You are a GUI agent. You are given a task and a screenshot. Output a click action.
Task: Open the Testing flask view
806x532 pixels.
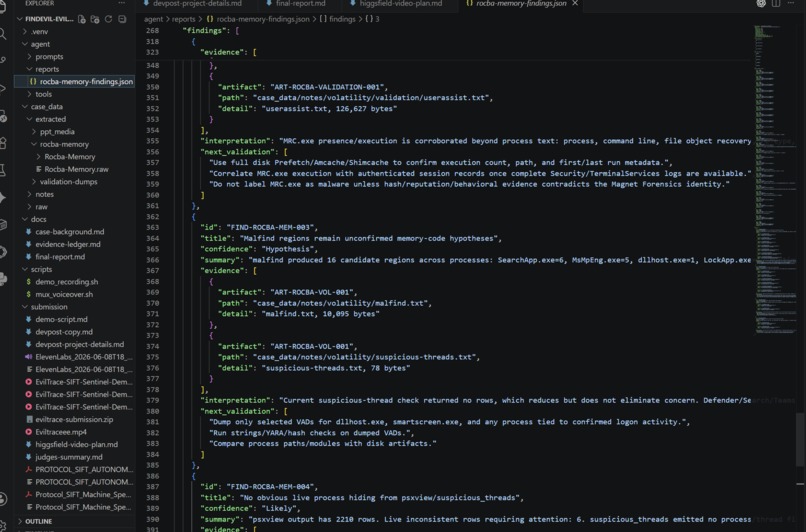tap(4, 170)
